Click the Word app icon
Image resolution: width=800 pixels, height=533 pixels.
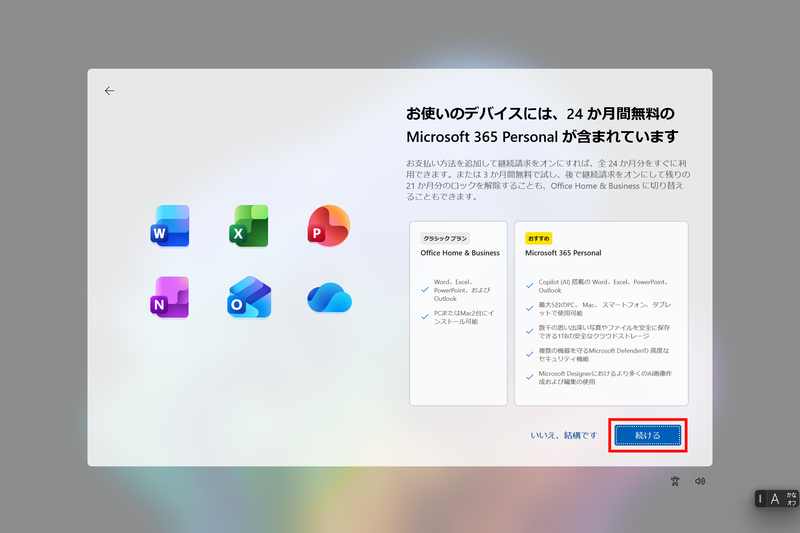tap(170, 226)
